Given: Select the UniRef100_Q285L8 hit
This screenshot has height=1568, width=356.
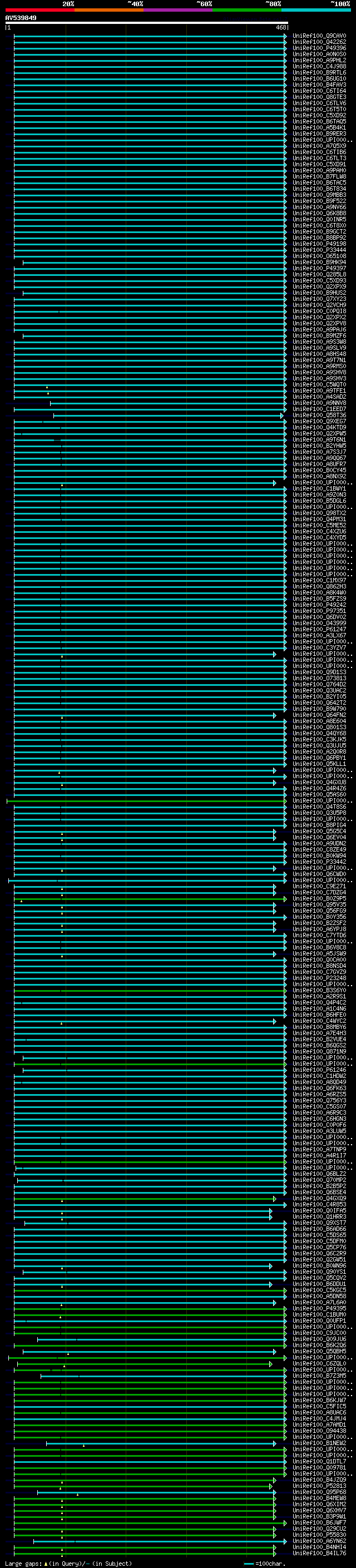Looking at the screenshot, I should click(x=319, y=275).
